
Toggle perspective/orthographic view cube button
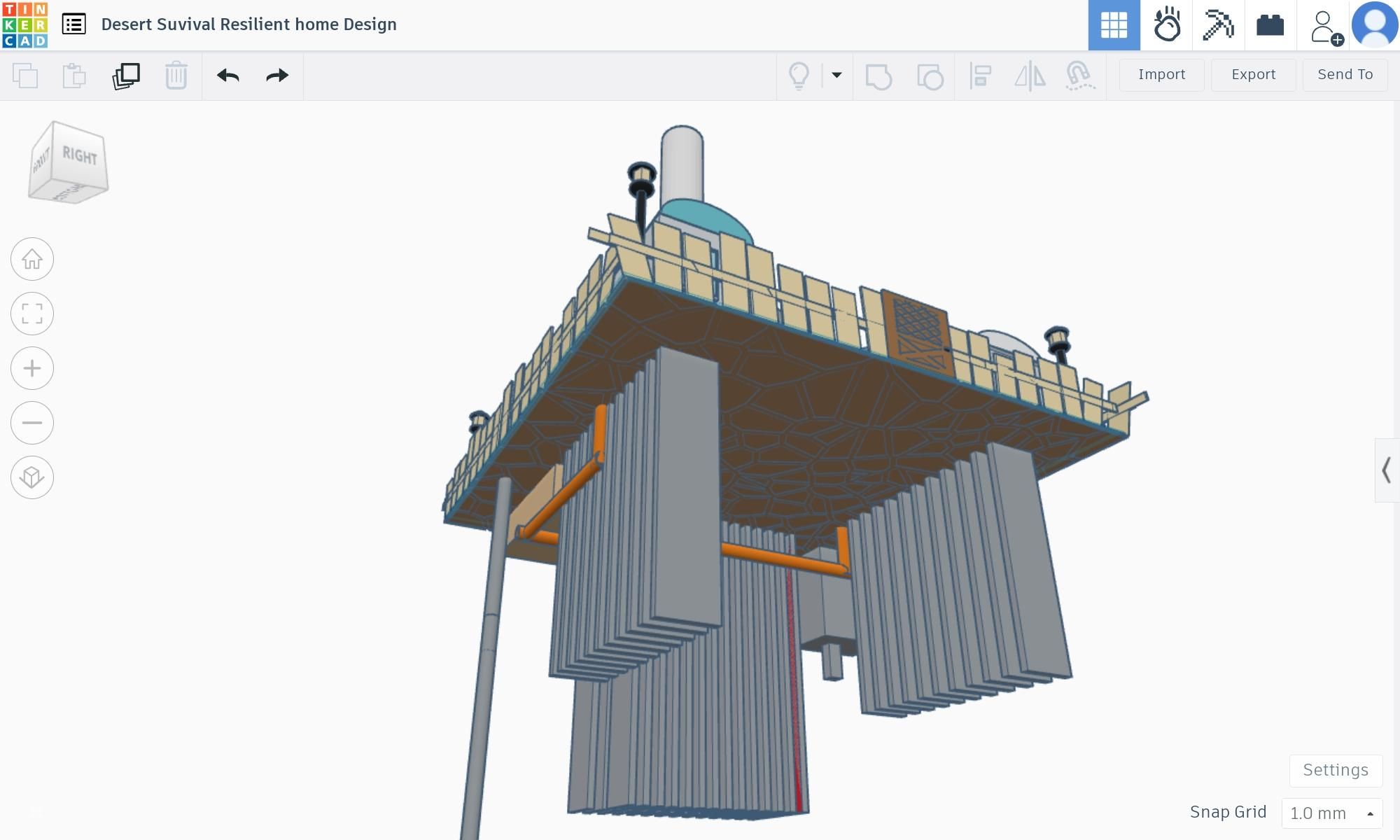pyautogui.click(x=32, y=477)
